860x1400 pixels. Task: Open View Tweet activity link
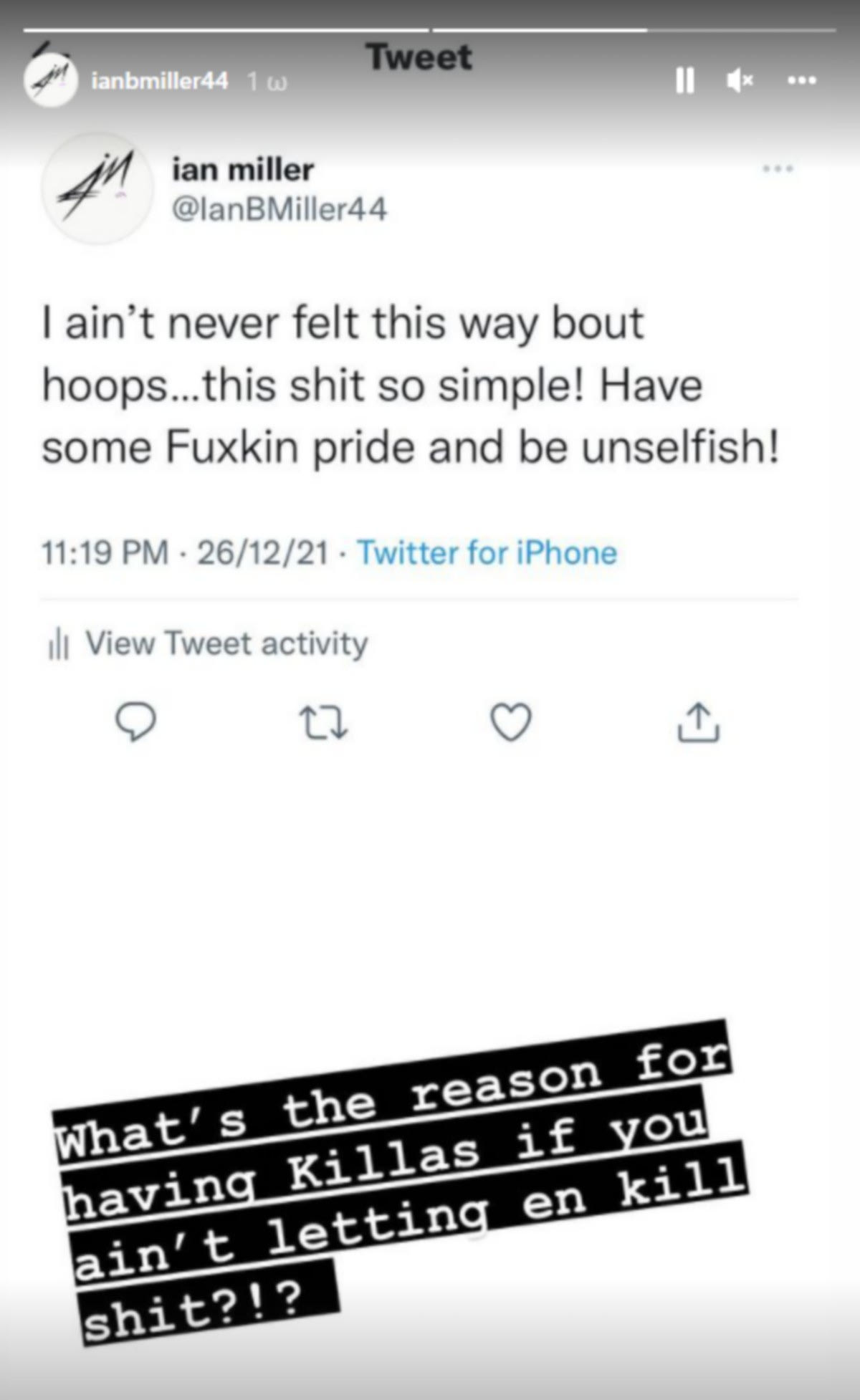226,643
